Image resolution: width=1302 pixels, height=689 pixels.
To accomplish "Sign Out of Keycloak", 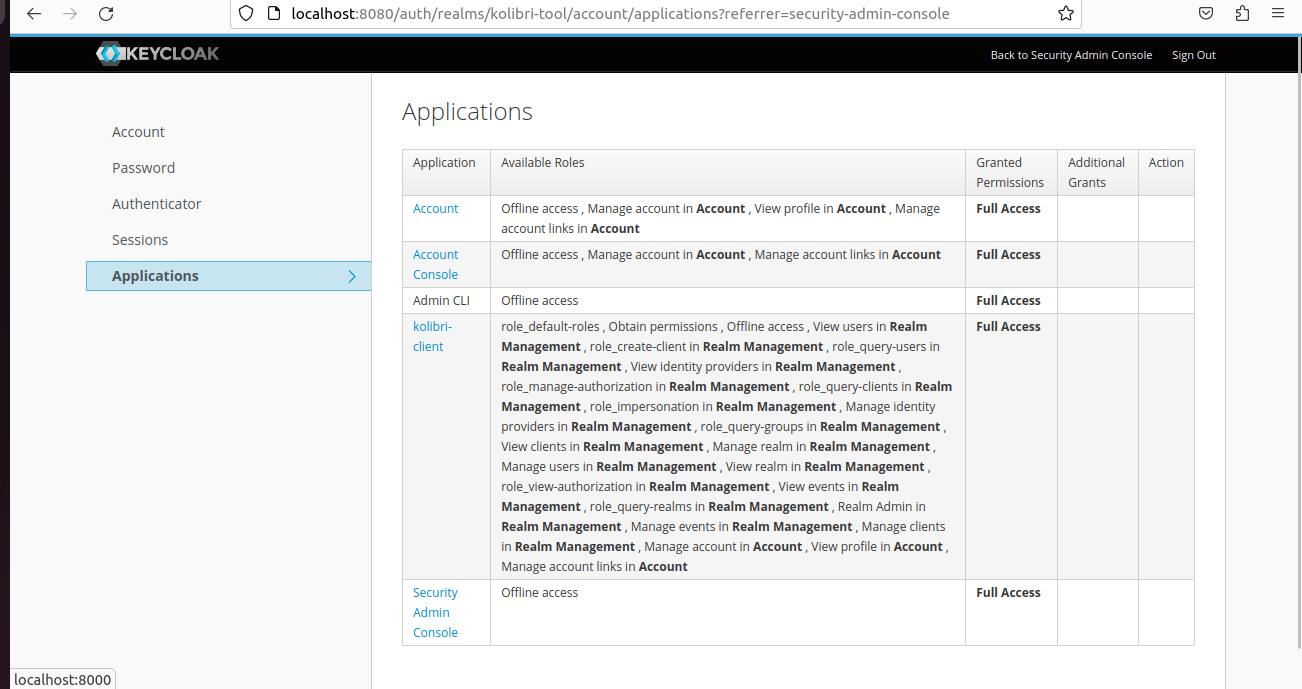I will click(x=1193, y=55).
